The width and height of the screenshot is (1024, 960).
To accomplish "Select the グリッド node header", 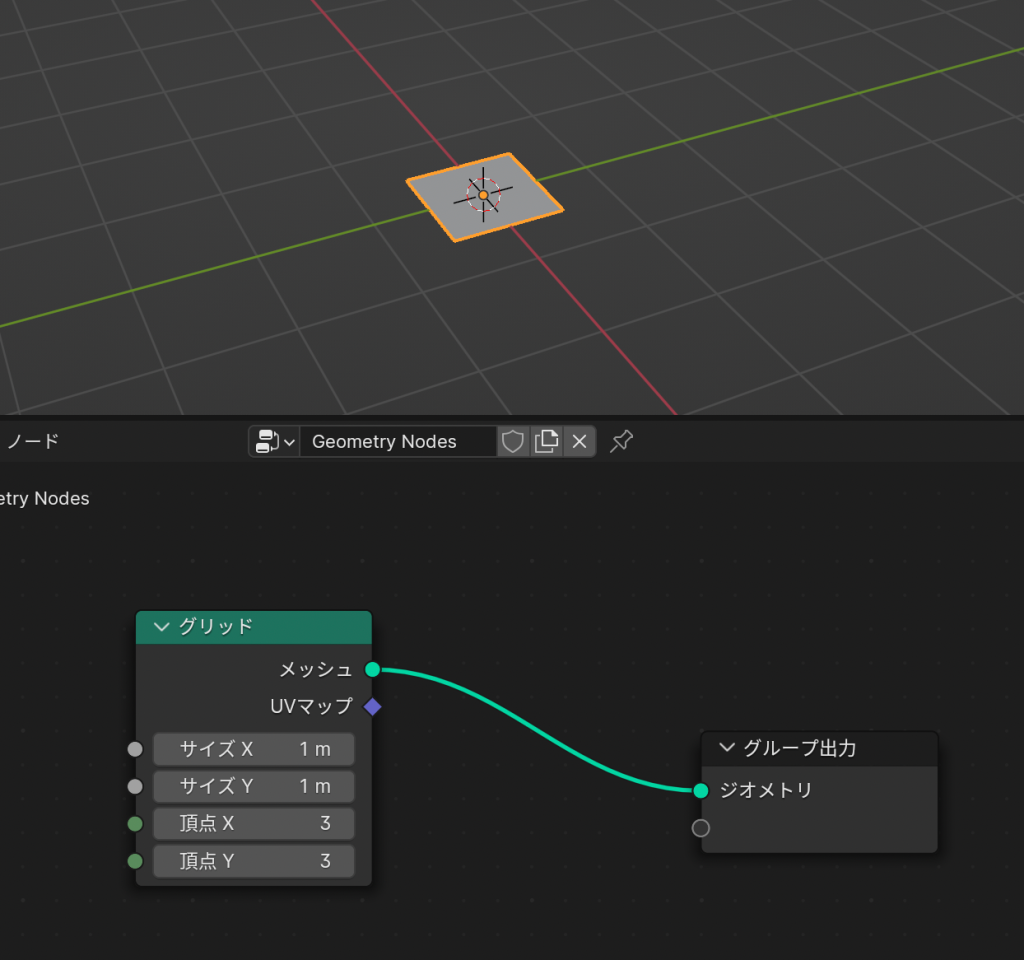I will click(270, 627).
